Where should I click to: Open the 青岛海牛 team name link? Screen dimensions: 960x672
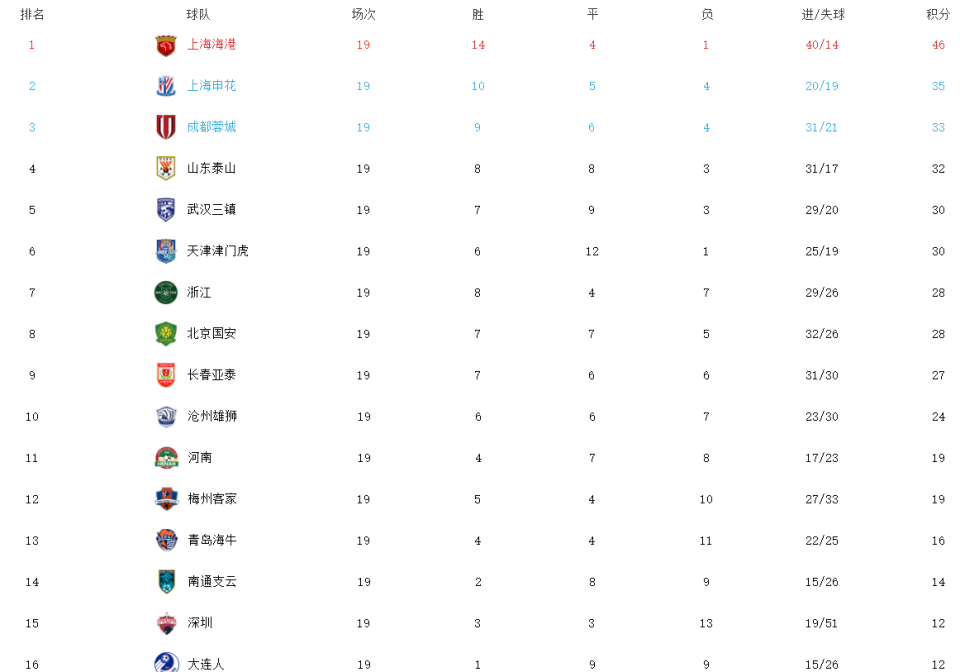point(212,540)
